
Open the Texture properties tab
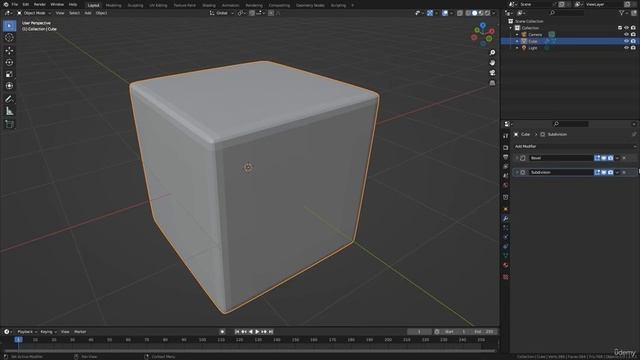pyautogui.click(x=506, y=277)
